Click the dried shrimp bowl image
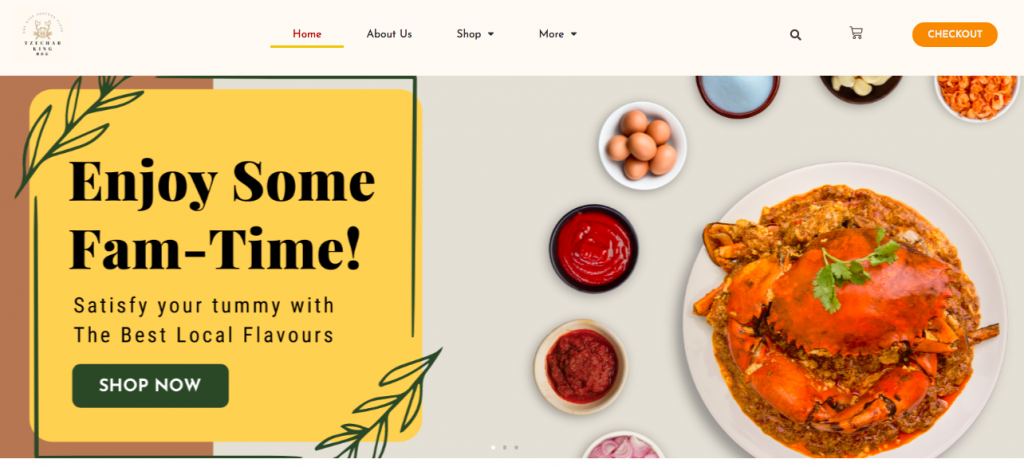This screenshot has width=1024, height=467. [977, 97]
